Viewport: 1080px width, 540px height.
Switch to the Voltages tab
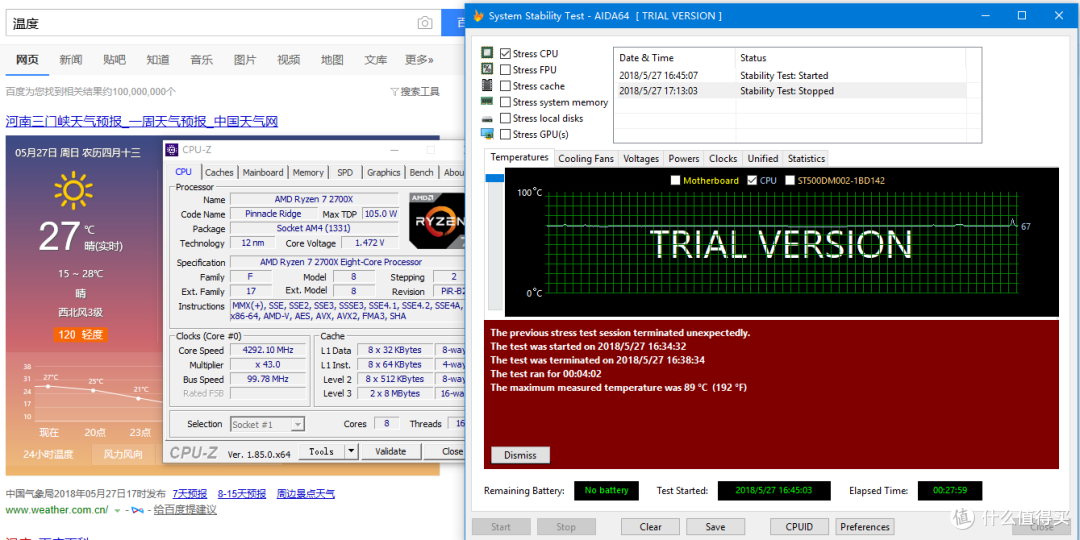click(x=641, y=158)
